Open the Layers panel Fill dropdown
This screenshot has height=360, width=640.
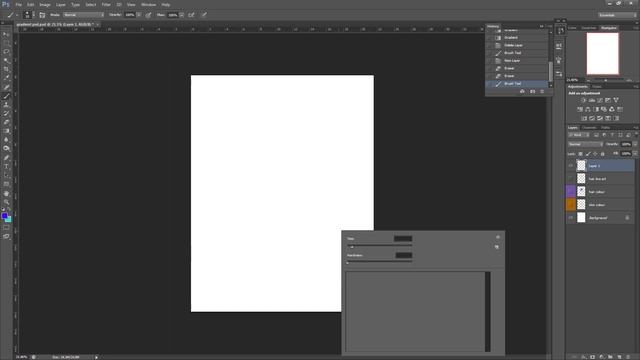coord(635,154)
